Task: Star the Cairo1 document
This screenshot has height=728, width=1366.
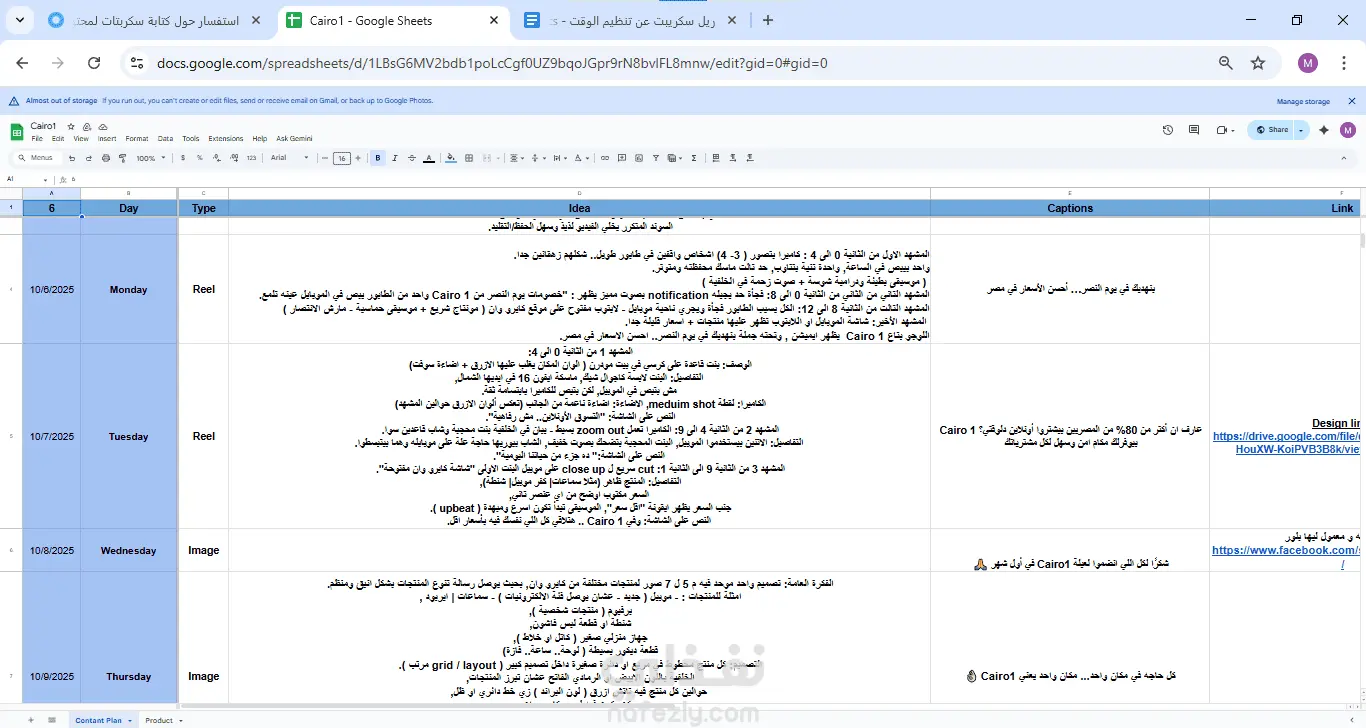Action: point(72,127)
